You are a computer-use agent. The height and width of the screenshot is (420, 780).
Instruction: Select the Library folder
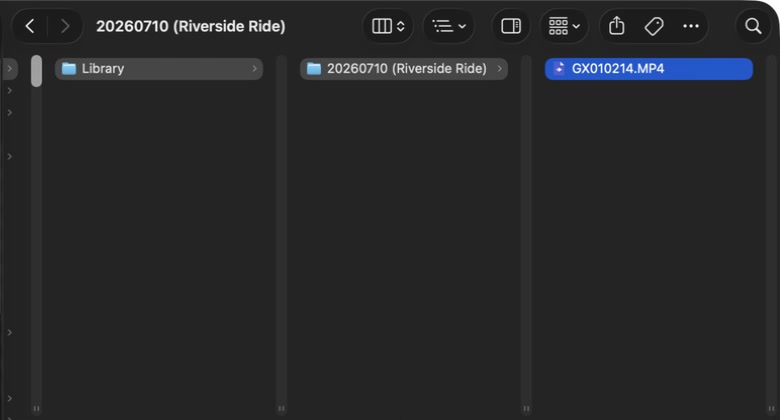[159, 69]
